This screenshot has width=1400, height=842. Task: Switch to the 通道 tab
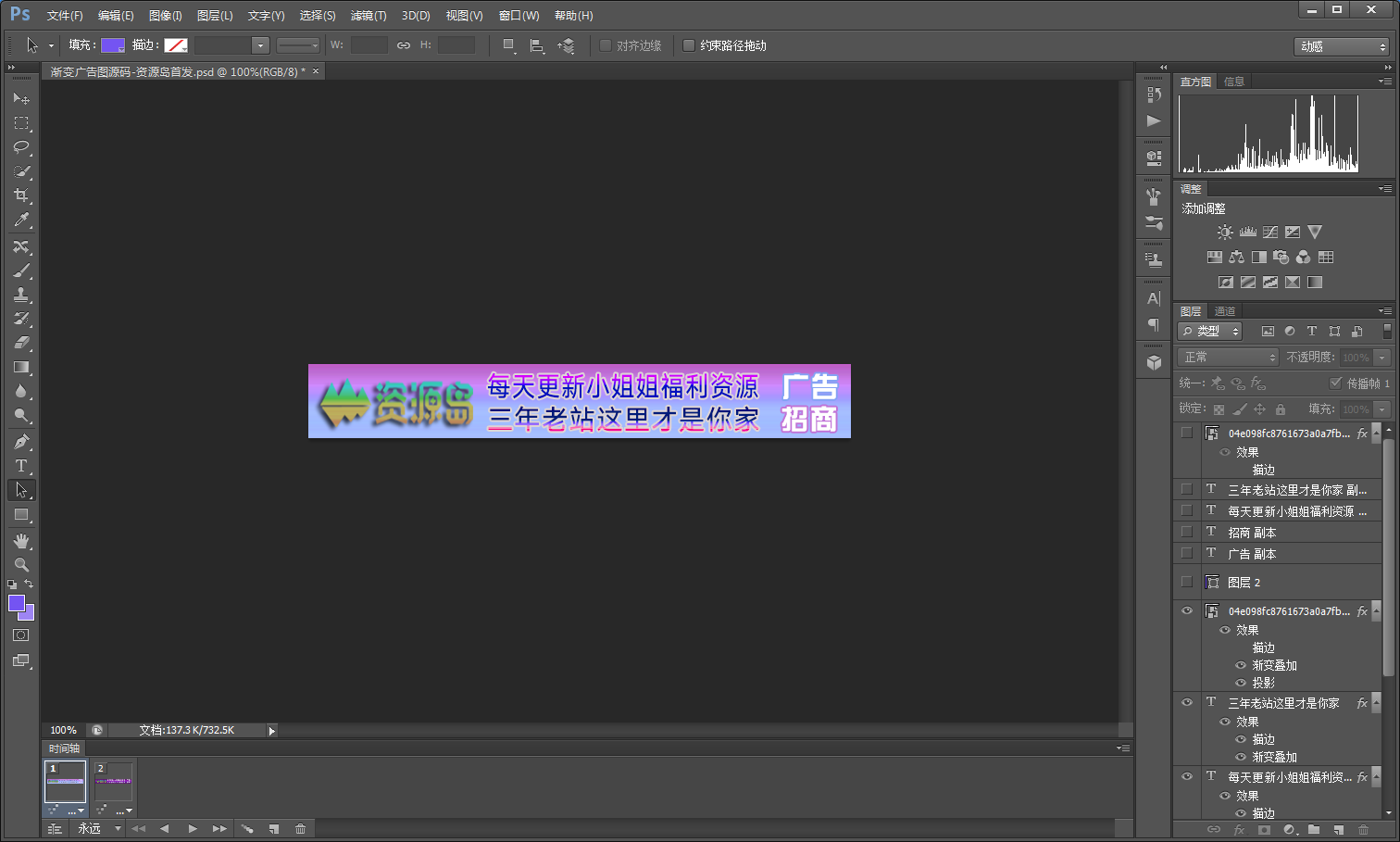1225,311
